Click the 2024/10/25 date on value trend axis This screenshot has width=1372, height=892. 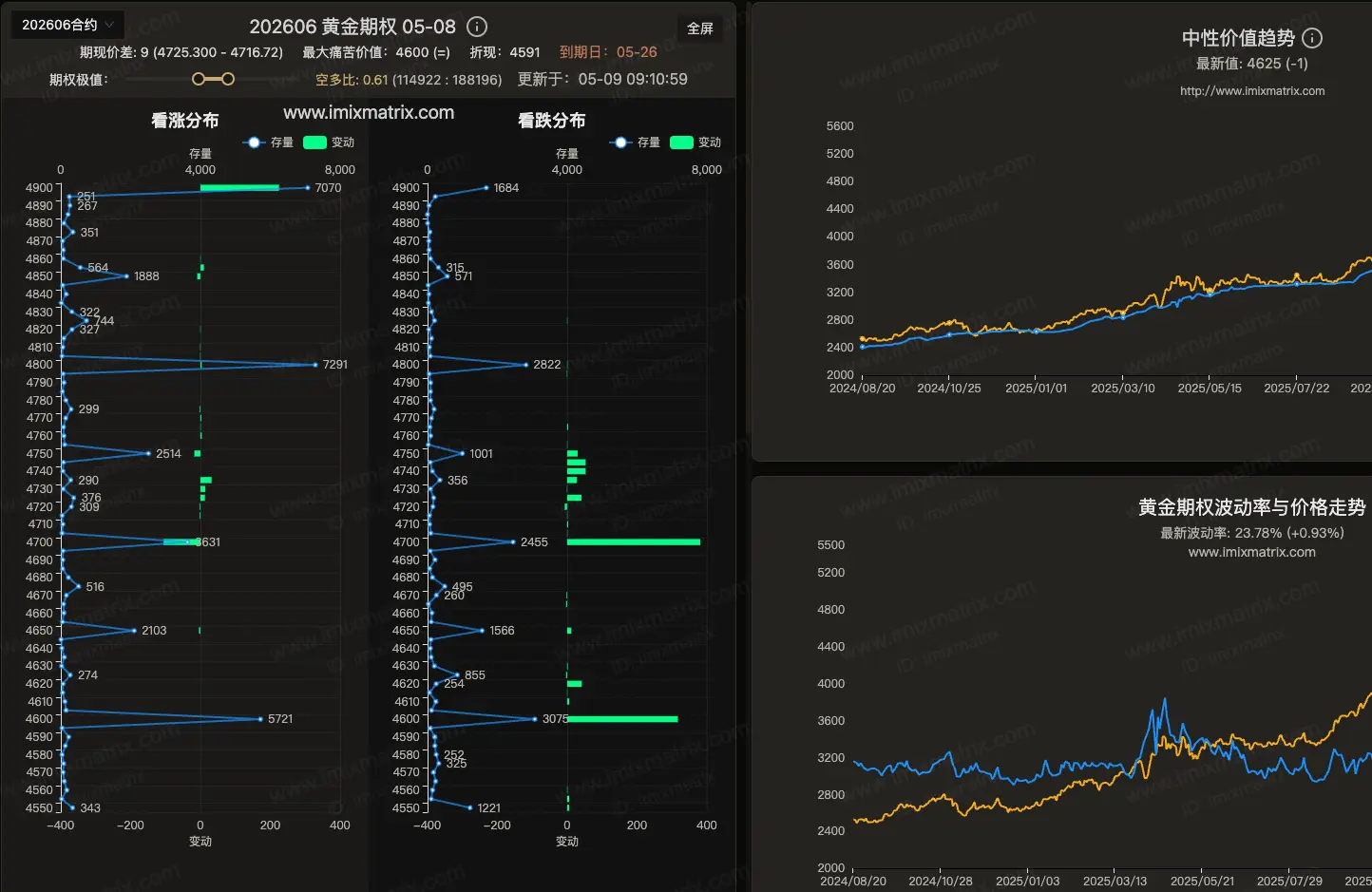click(x=949, y=389)
